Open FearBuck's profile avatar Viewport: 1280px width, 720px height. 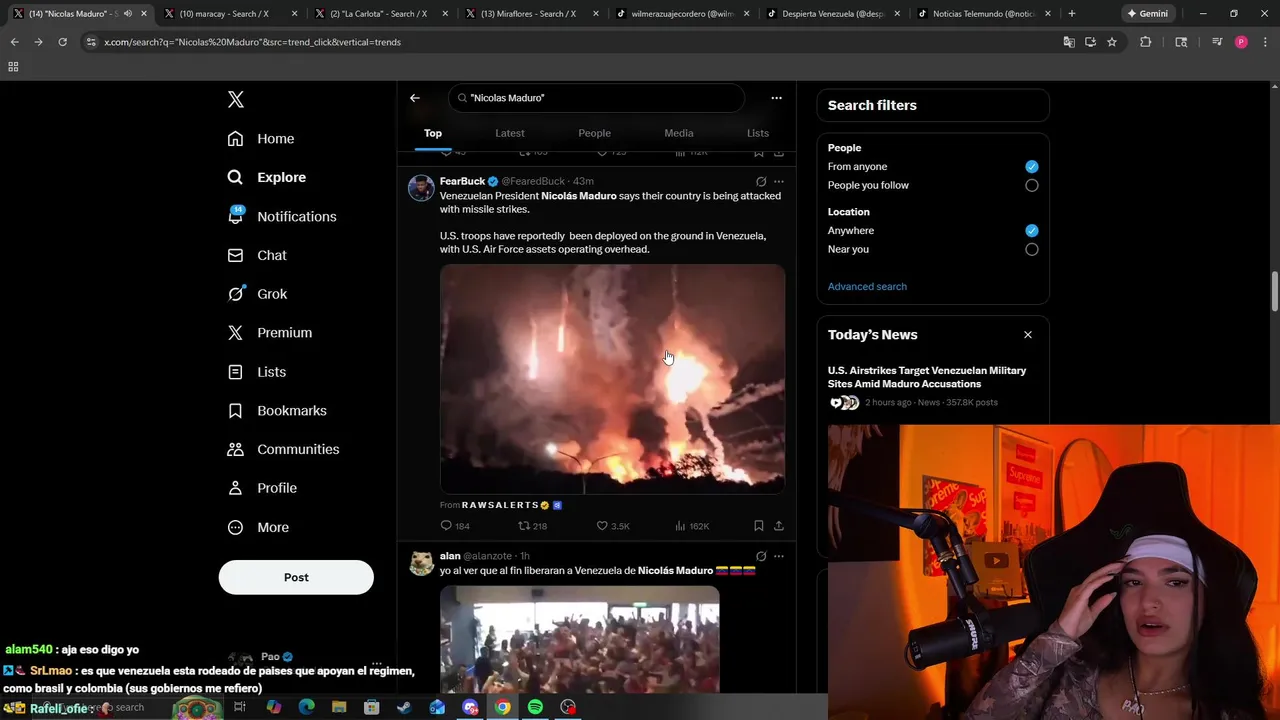coord(421,188)
